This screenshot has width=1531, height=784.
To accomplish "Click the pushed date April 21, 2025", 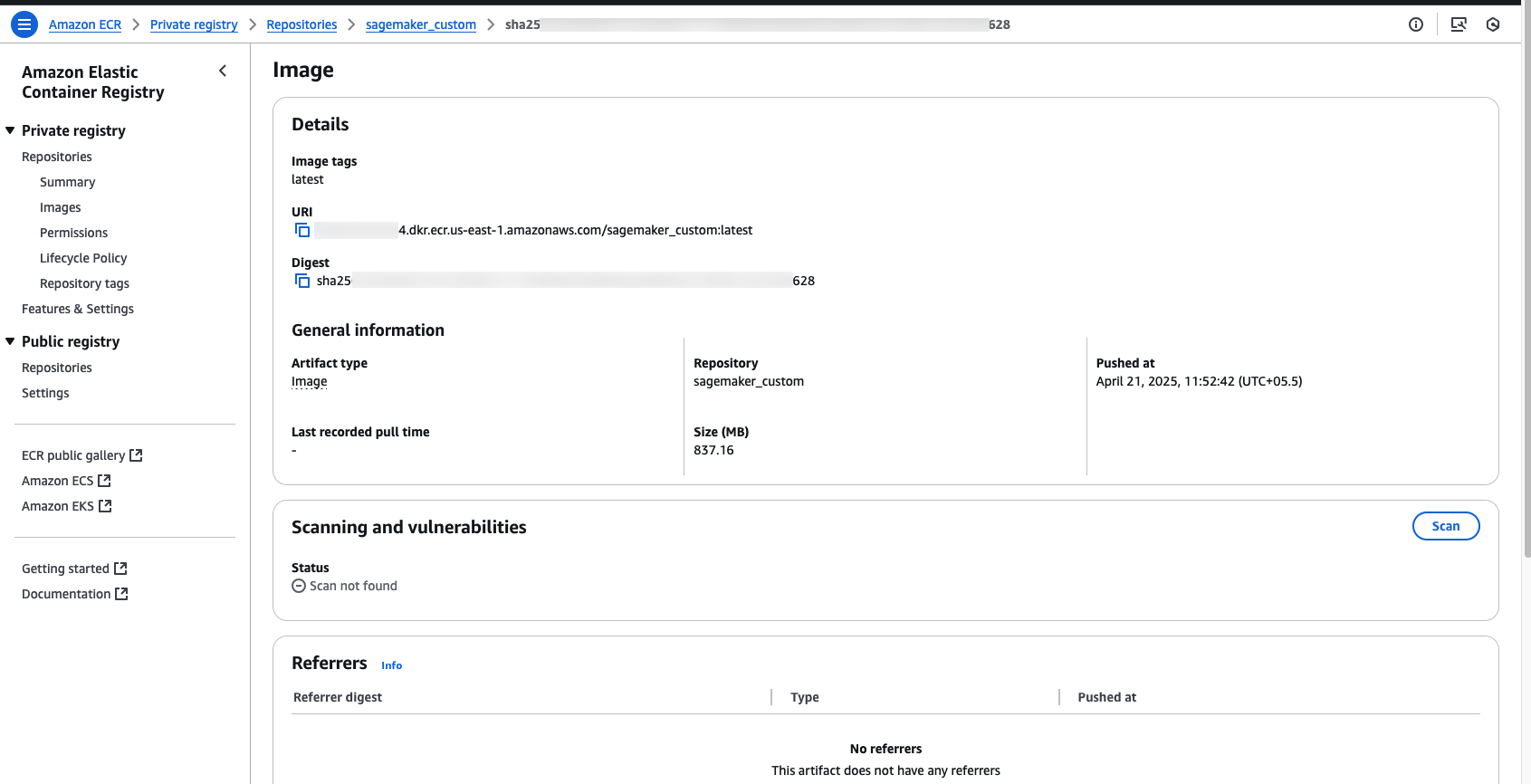I will [1199, 381].
